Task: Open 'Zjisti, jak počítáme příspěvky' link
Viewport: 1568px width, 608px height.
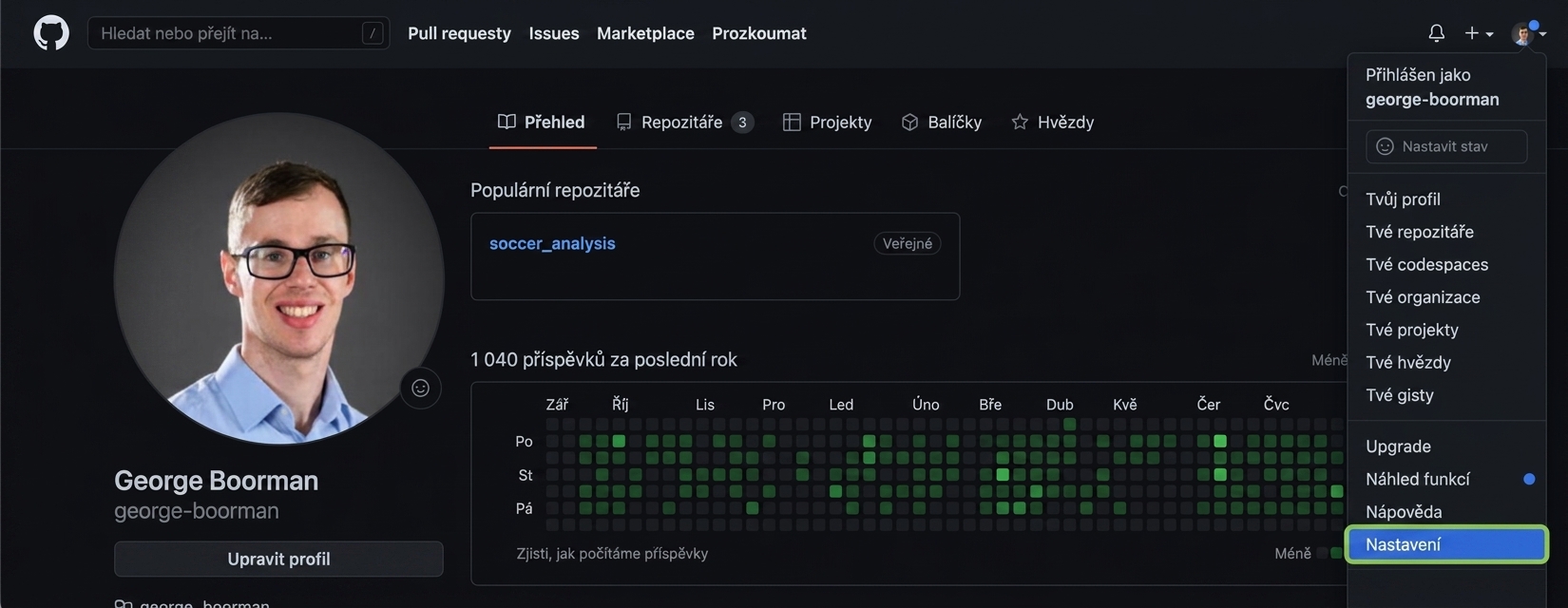Action: tap(612, 553)
